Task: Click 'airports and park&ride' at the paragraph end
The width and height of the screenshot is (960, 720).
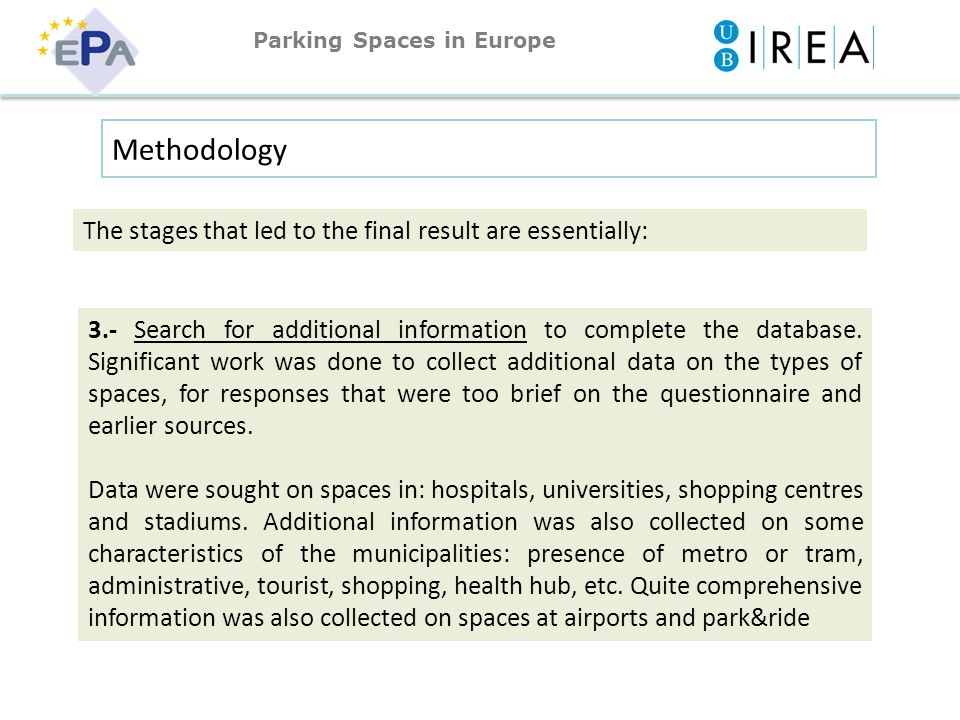Action: pyautogui.click(x=687, y=618)
